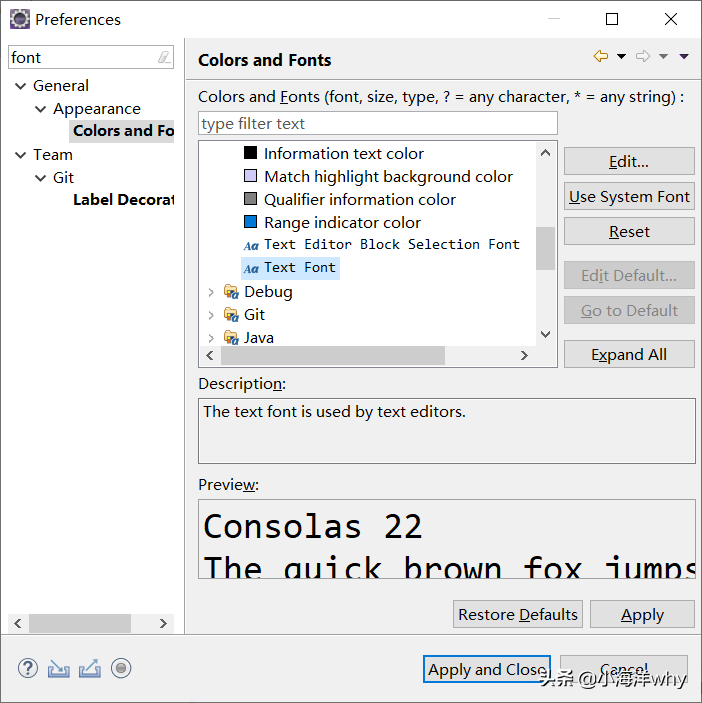Select the Text Font entry
This screenshot has width=702, height=703.
[x=290, y=268]
